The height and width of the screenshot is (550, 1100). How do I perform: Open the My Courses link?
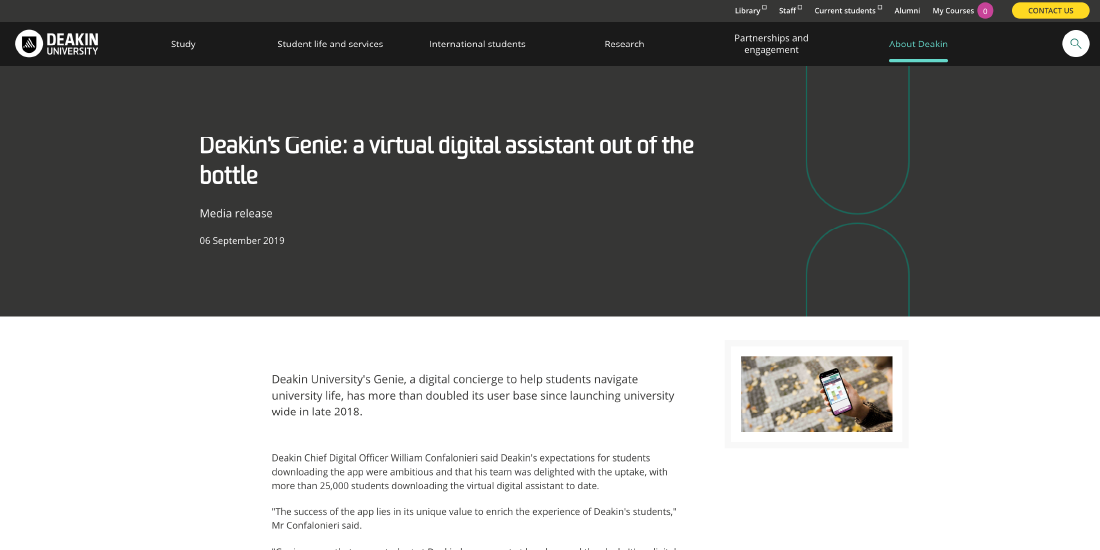[952, 11]
